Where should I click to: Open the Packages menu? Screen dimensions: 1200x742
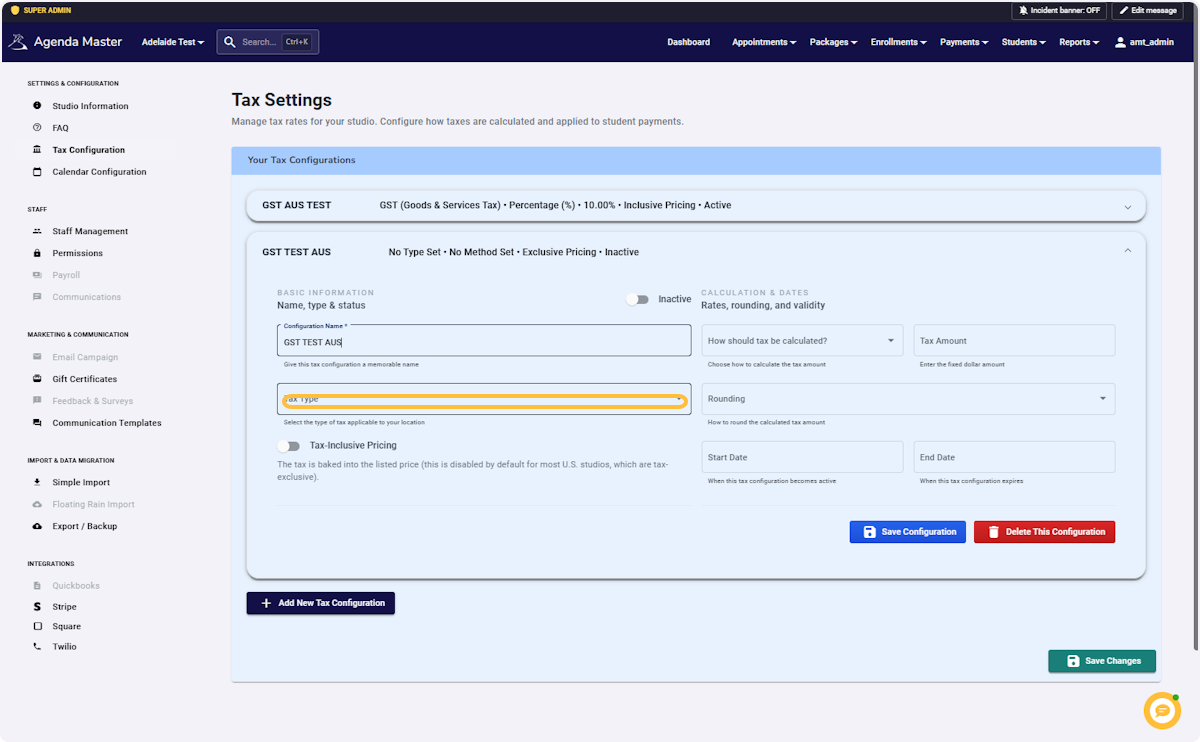(x=834, y=42)
